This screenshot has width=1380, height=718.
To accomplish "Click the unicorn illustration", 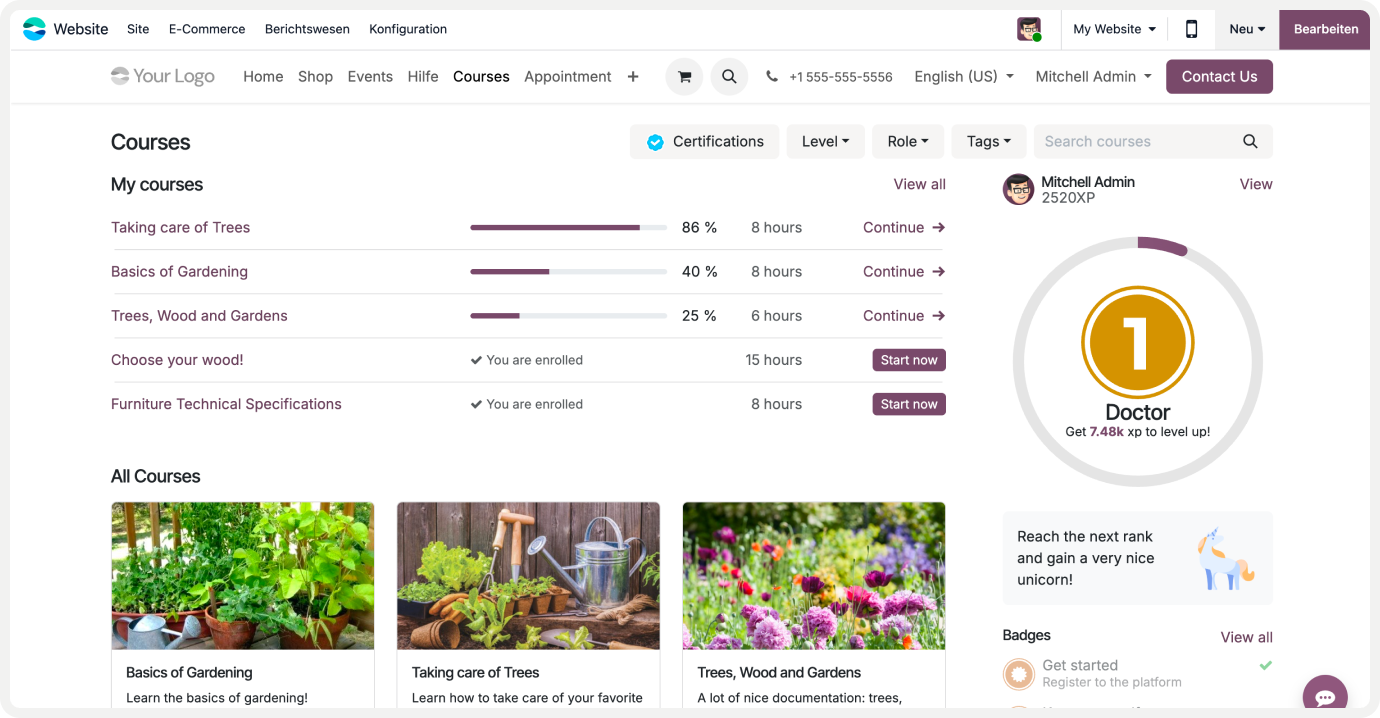I will point(1226,559).
